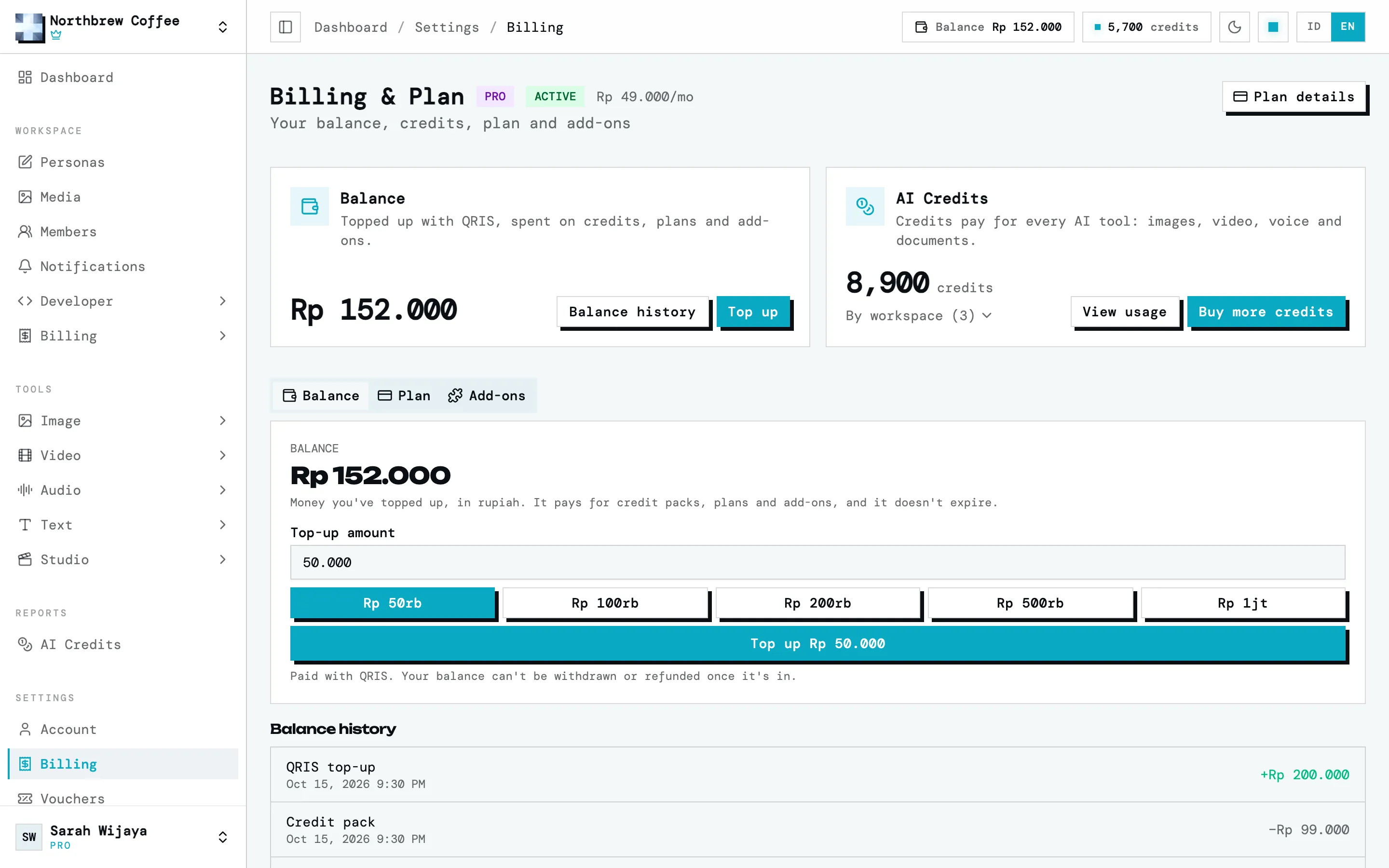Select the Balance tab
This screenshot has height=868, width=1389.
[x=321, y=395]
